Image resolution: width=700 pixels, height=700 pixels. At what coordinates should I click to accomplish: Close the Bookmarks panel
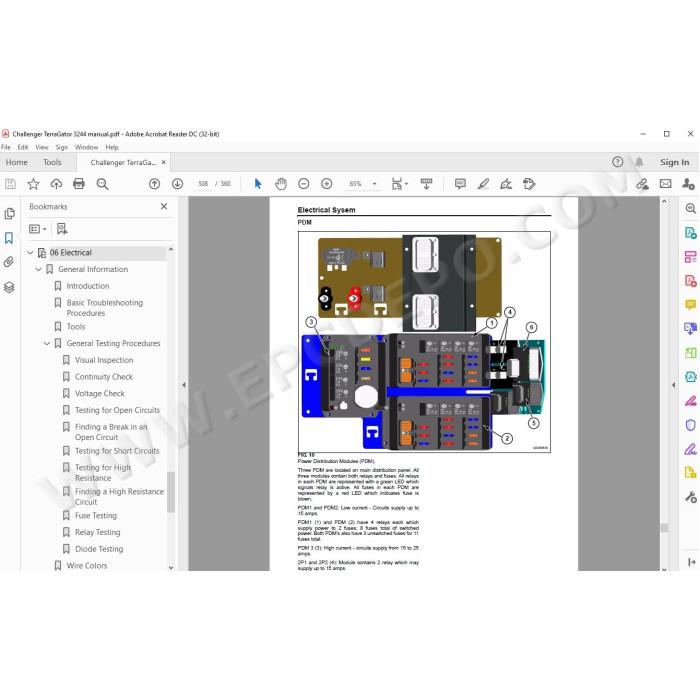point(164,206)
